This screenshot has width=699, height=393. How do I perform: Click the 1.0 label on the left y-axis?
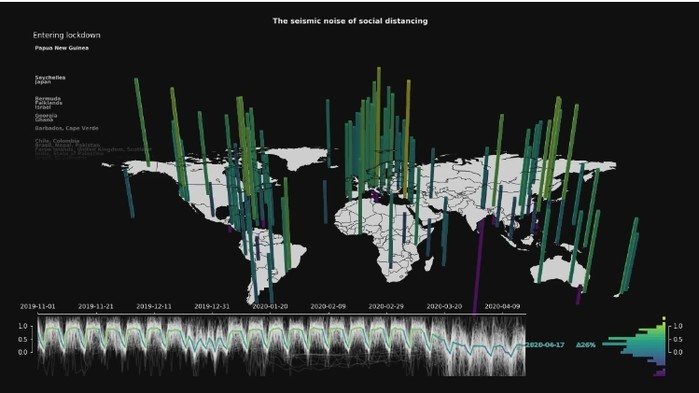click(23, 326)
